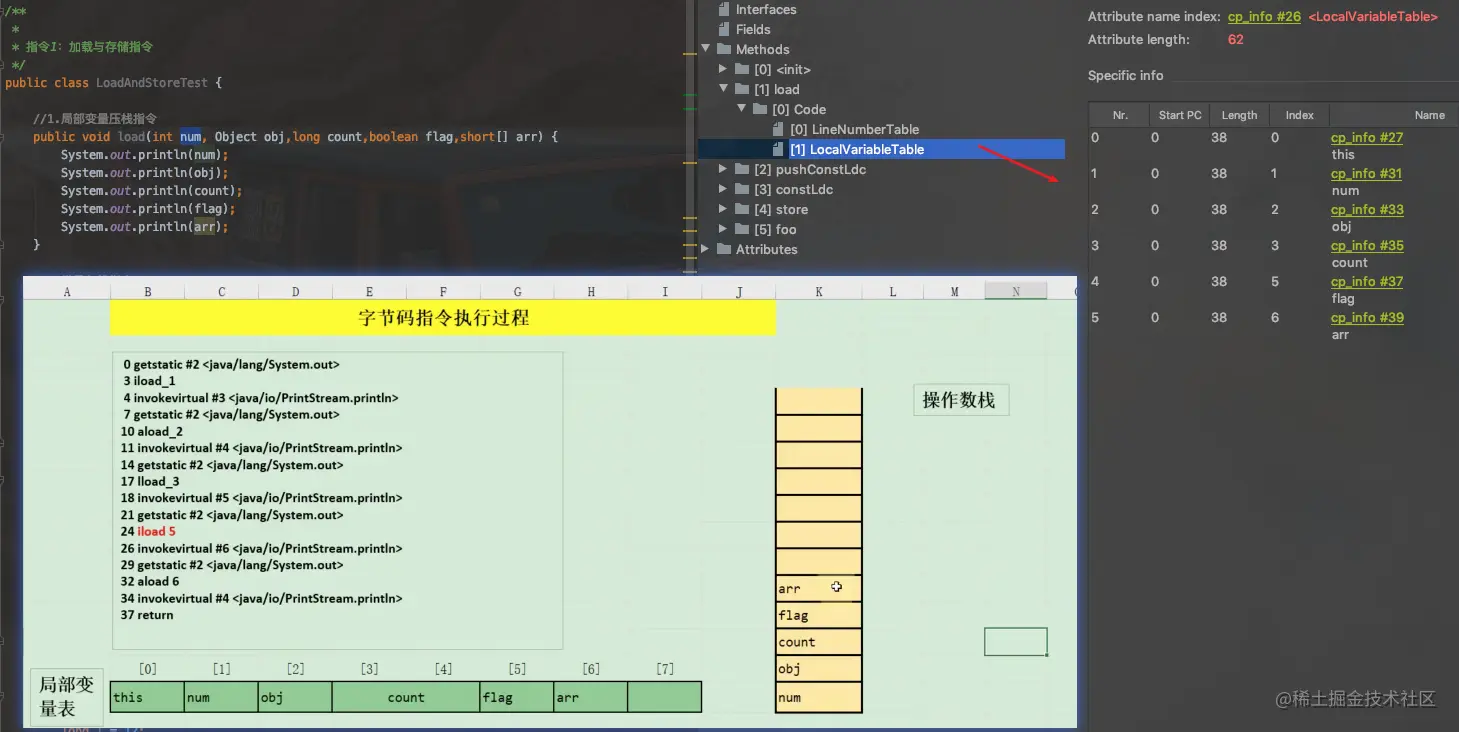Follow the cp_info #37 link
The height and width of the screenshot is (732, 1459).
(1366, 281)
